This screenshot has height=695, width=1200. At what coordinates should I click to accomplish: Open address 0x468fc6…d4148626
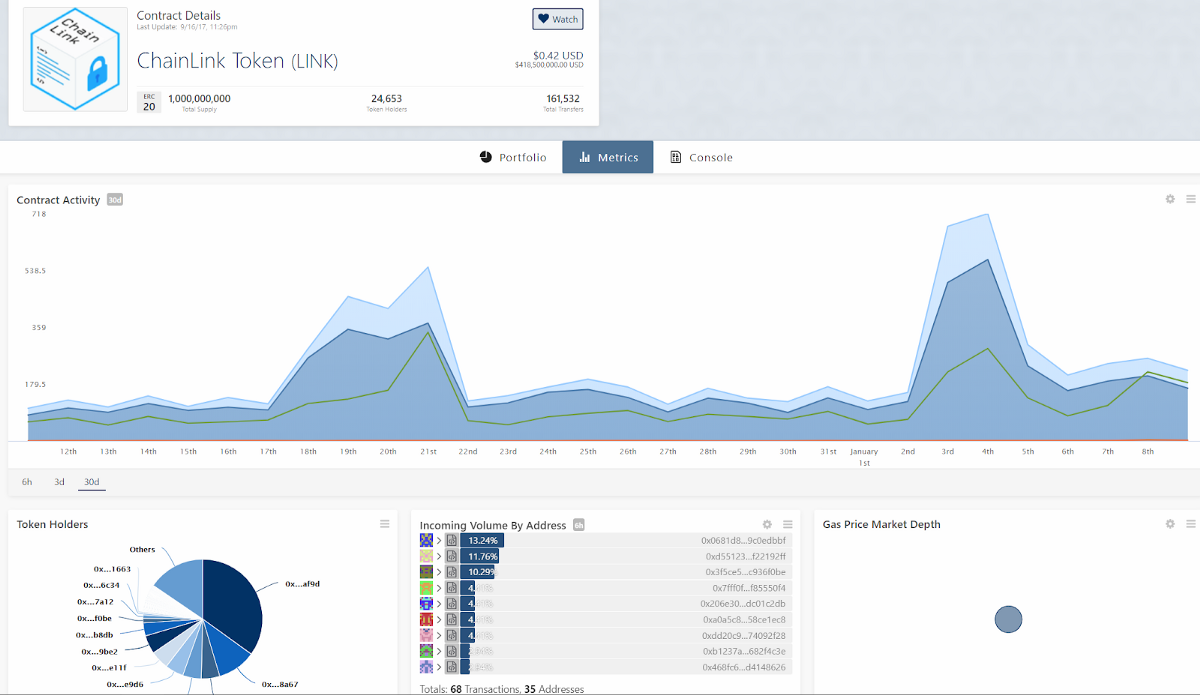(744, 667)
